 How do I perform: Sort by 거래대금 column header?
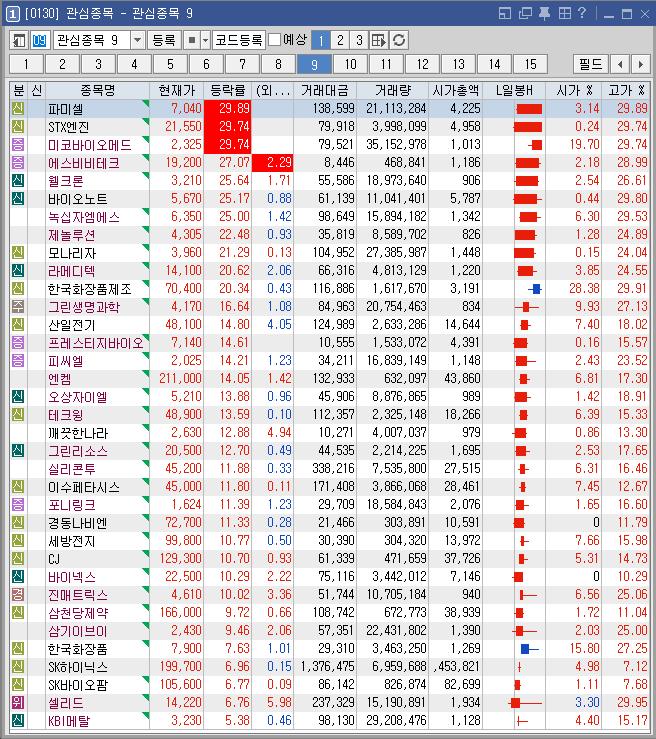(x=325, y=90)
